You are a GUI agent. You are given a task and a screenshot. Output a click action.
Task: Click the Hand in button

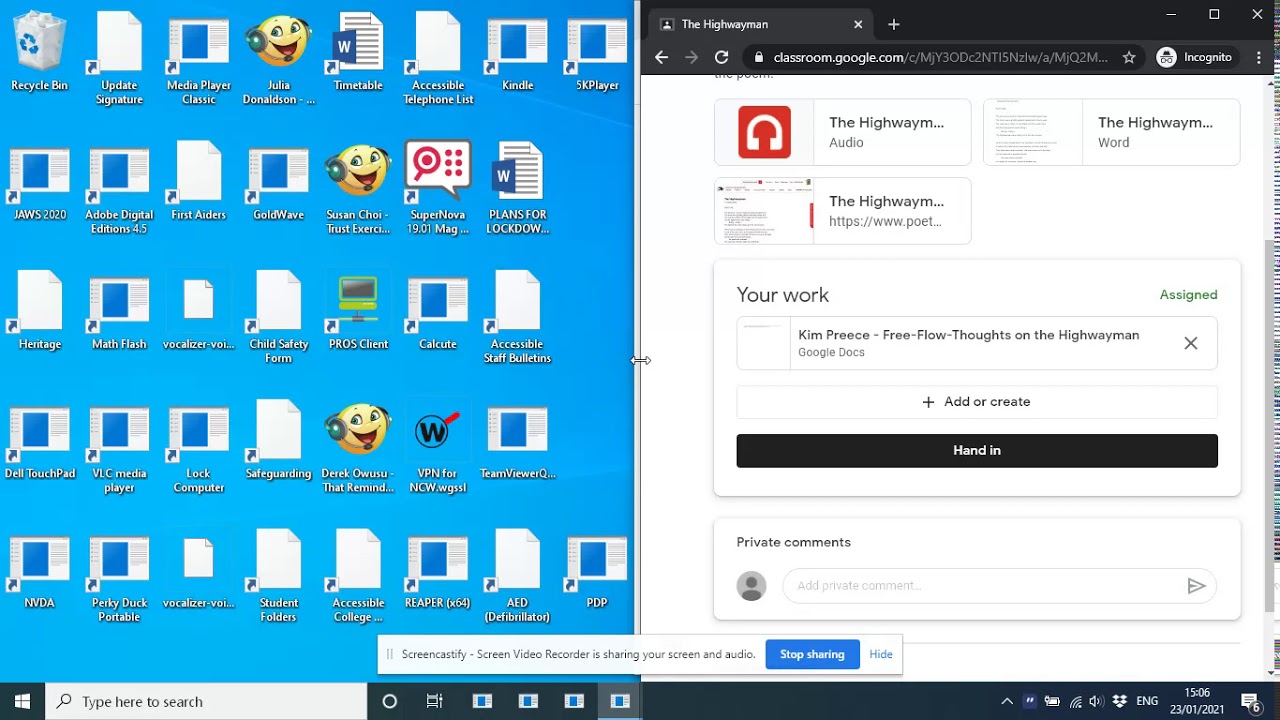[977, 450]
